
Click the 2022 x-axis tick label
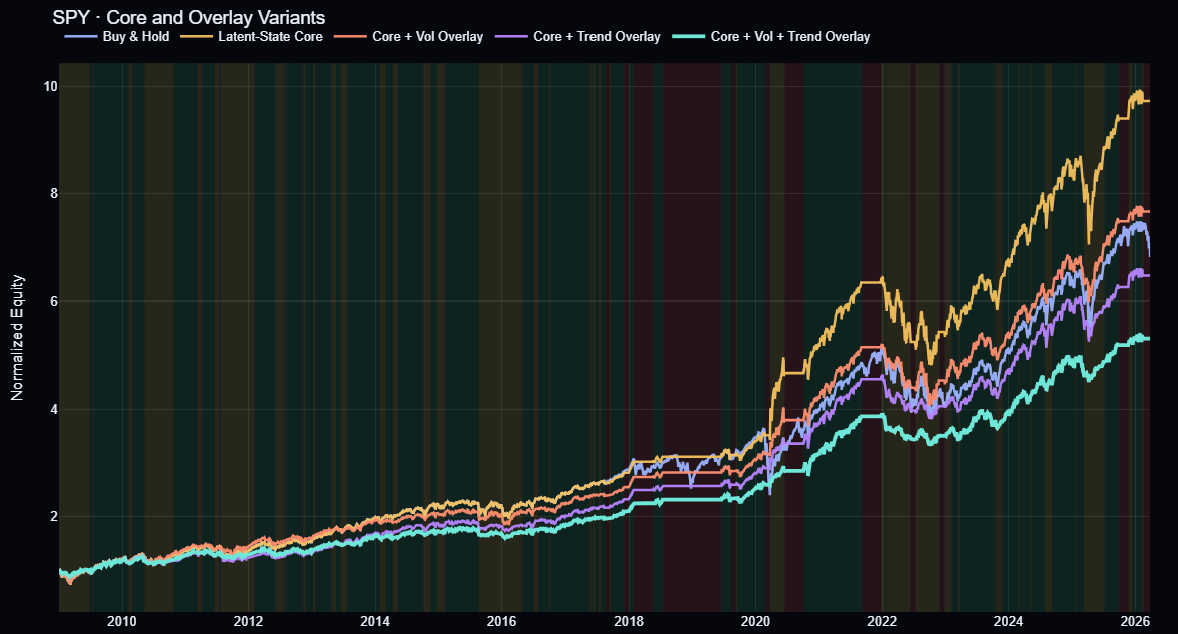(882, 620)
